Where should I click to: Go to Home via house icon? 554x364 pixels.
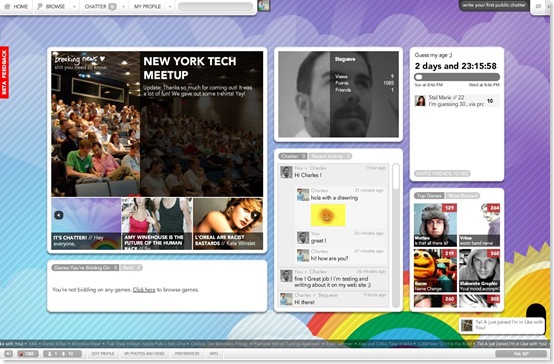(7, 6)
